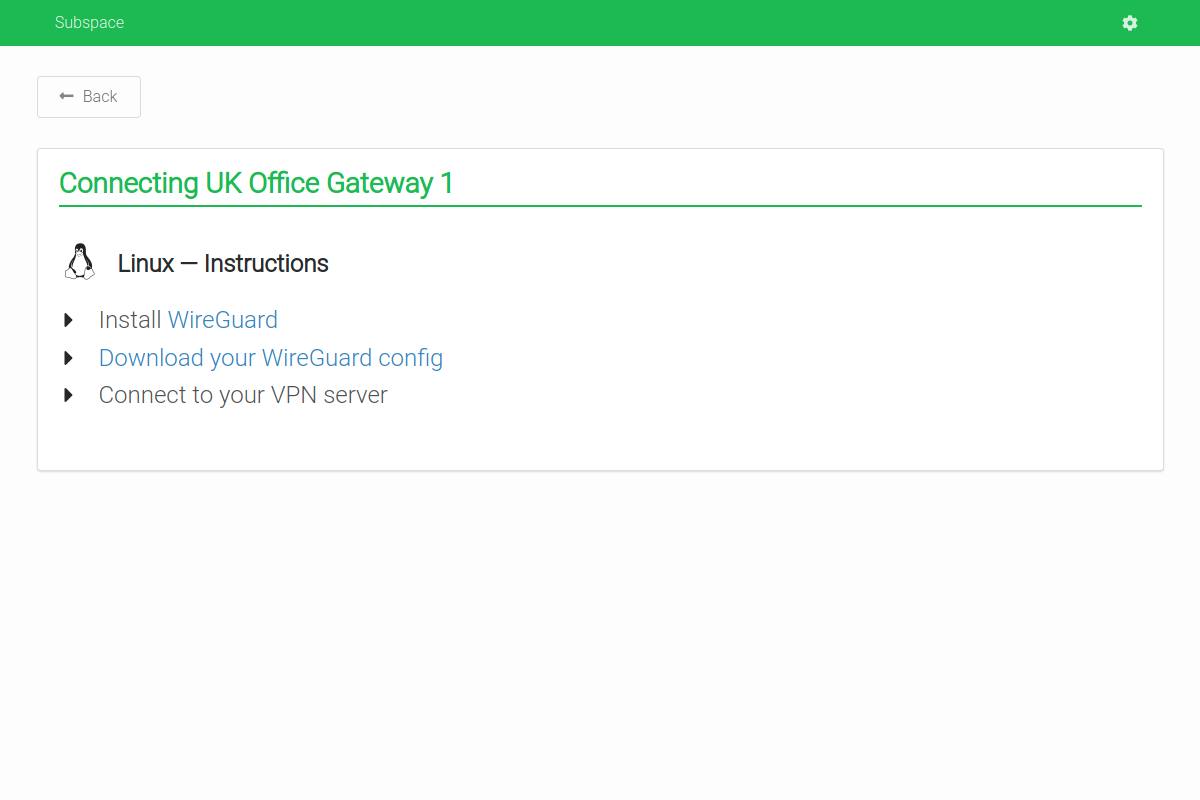1200x800 pixels.
Task: Open settings via the gear icon
Action: [1130, 23]
